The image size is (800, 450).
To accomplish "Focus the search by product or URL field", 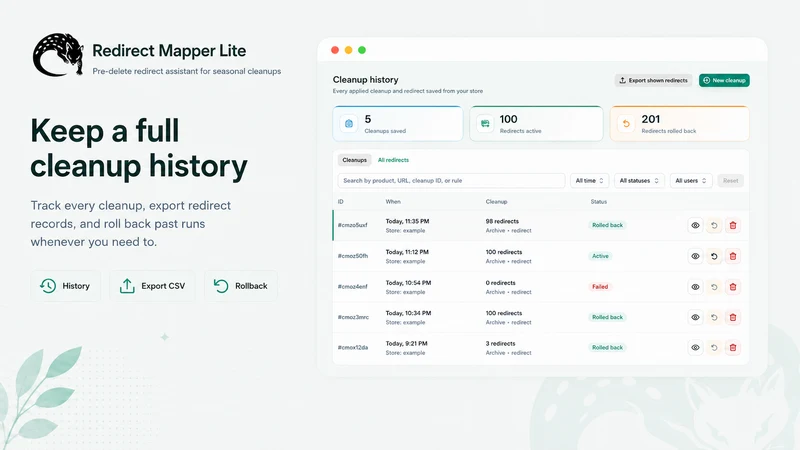I will [x=451, y=181].
